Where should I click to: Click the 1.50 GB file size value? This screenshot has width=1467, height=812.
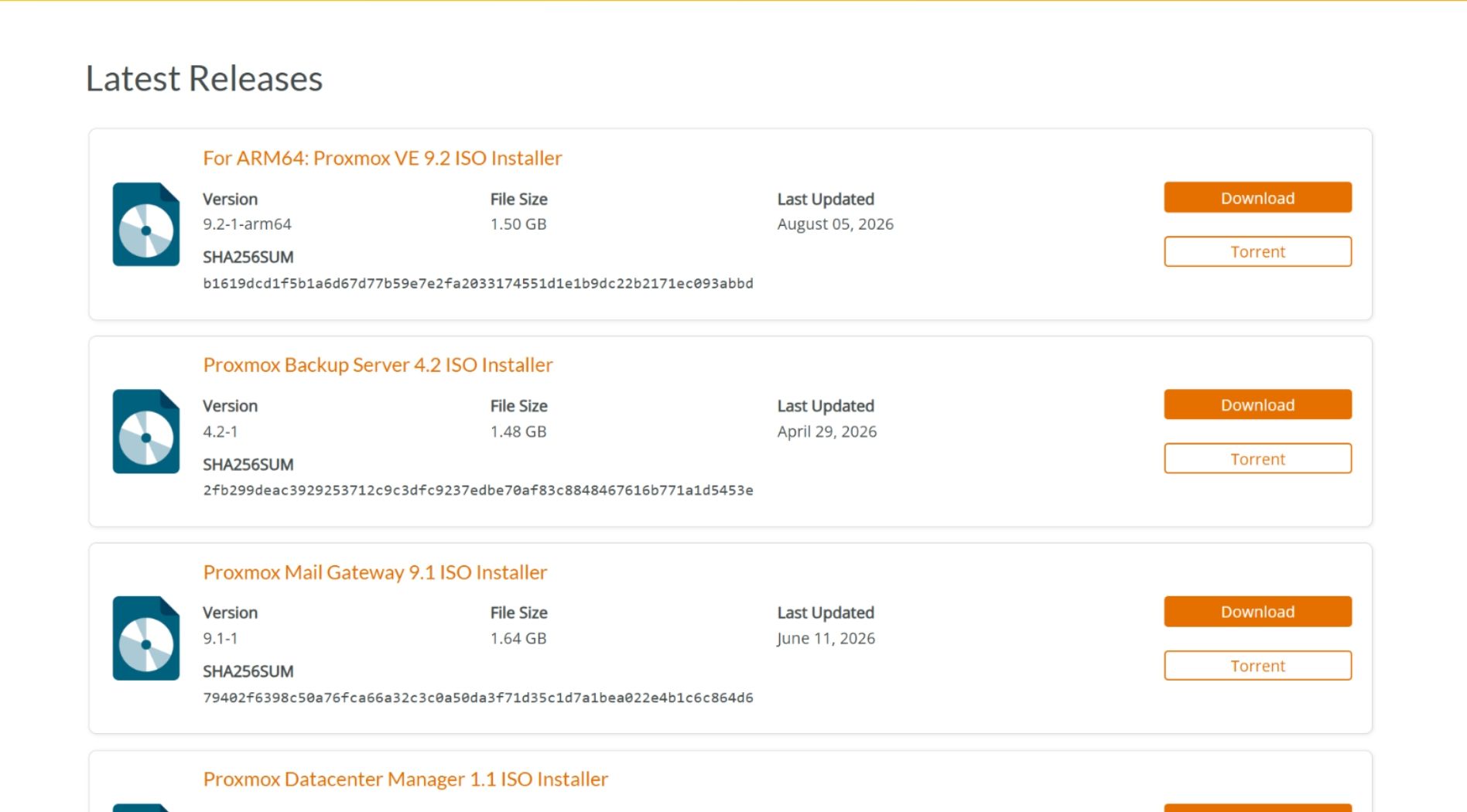tap(518, 224)
